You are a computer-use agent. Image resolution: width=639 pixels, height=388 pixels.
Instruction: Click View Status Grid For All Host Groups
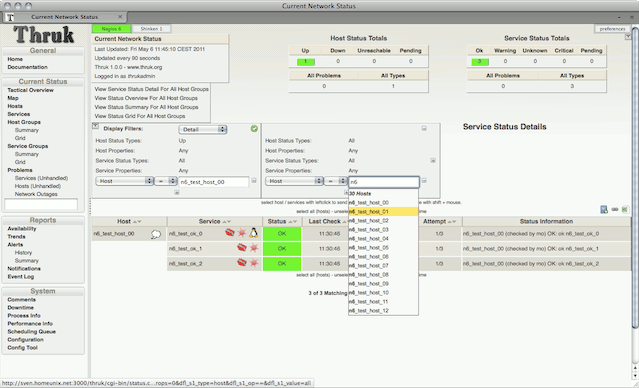[x=140, y=116]
